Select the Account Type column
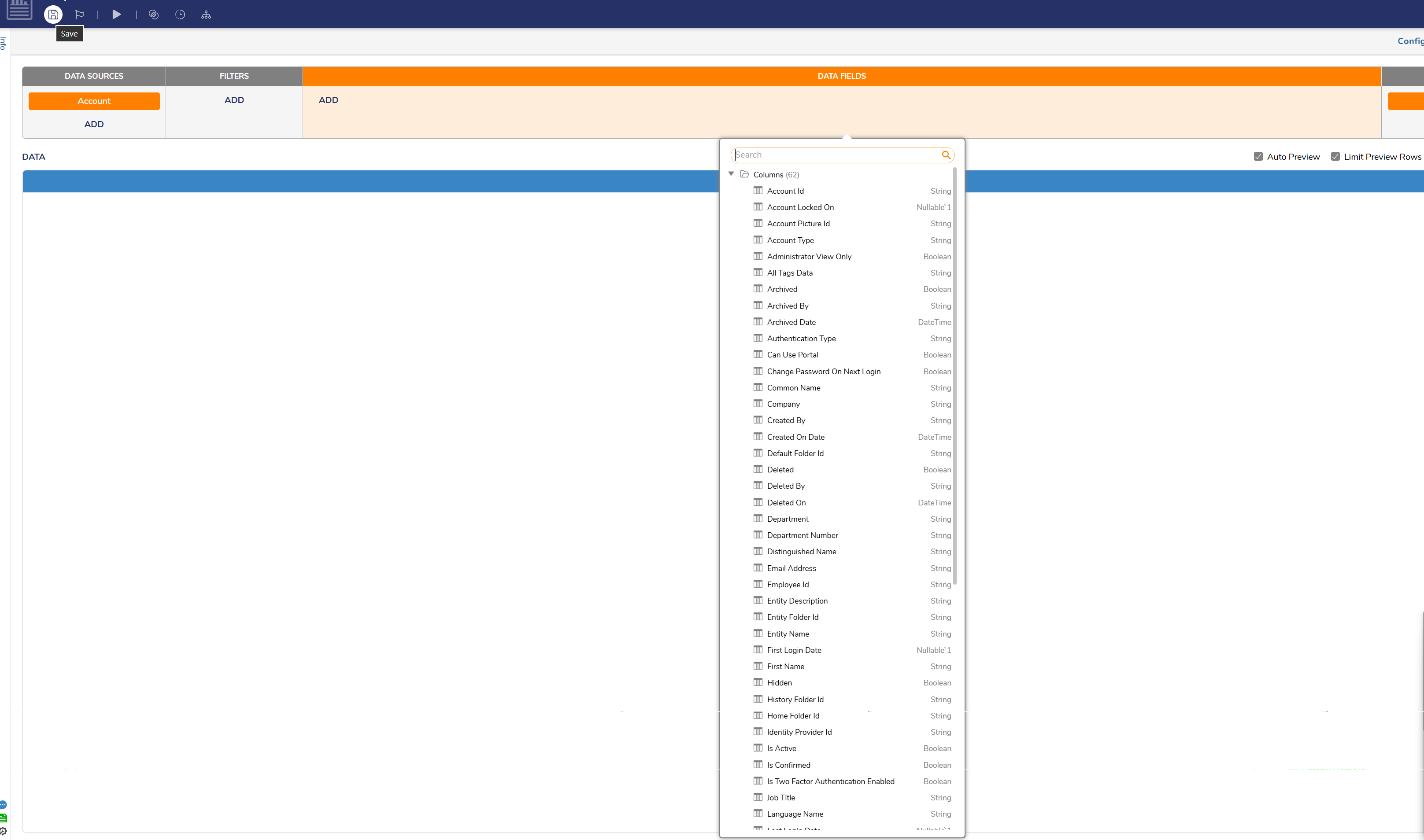Image resolution: width=1424 pixels, height=840 pixels. pyautogui.click(x=790, y=240)
